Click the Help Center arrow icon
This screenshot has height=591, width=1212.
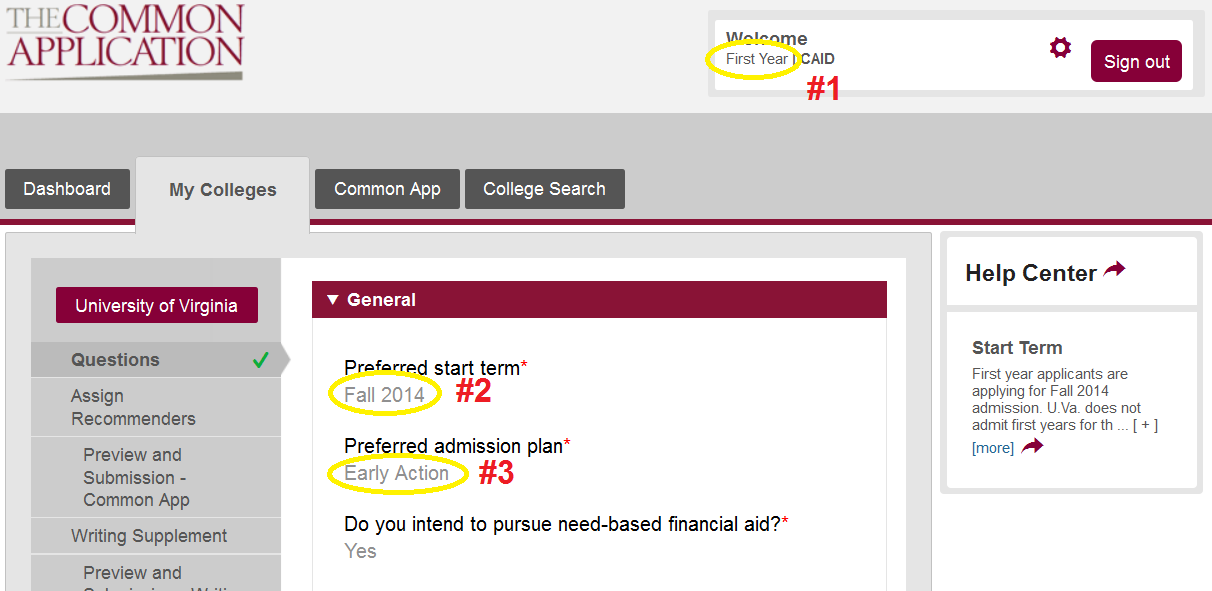point(1114,270)
